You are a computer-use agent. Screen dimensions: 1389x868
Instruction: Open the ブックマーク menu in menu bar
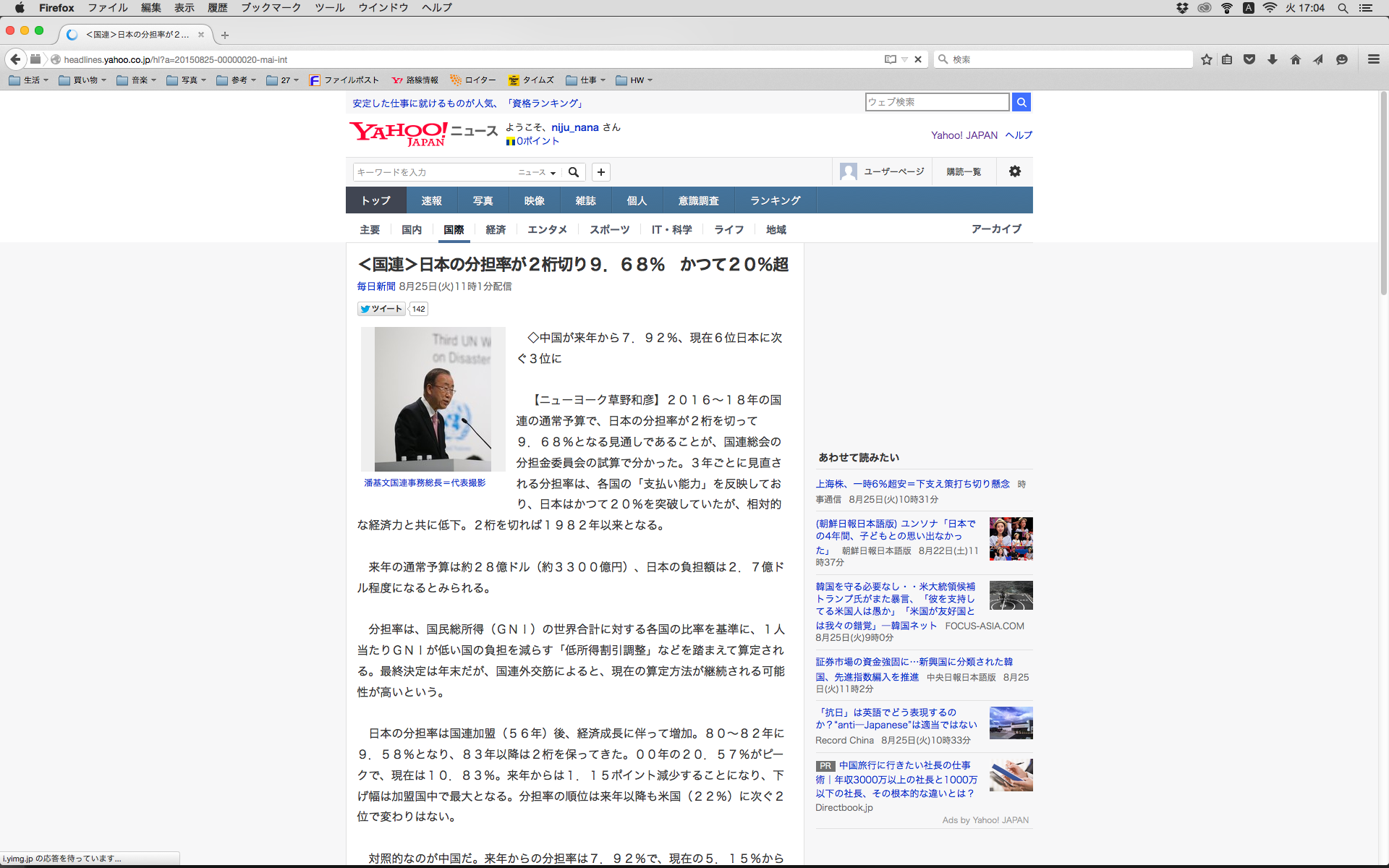click(271, 8)
